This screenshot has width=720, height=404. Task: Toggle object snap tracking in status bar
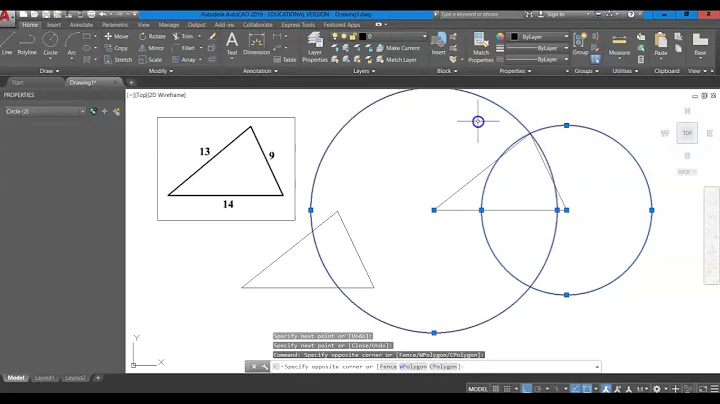click(575, 389)
